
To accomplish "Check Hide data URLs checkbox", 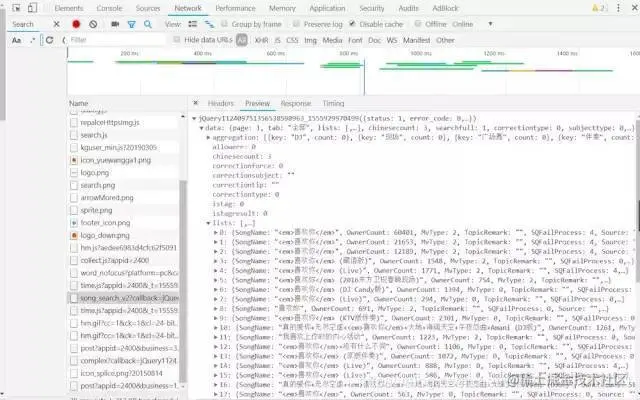I will coord(177,40).
